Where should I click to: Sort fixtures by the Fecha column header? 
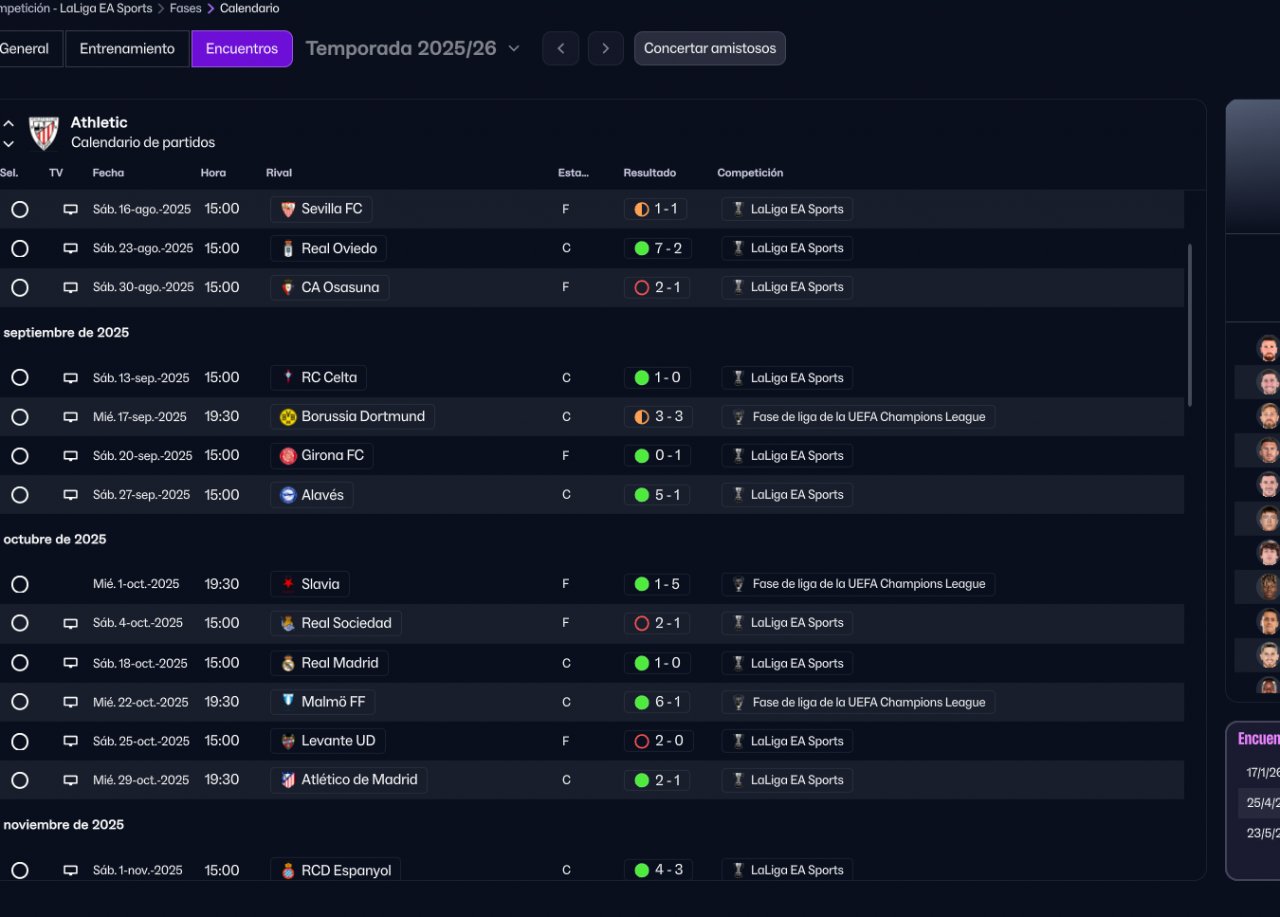point(108,173)
